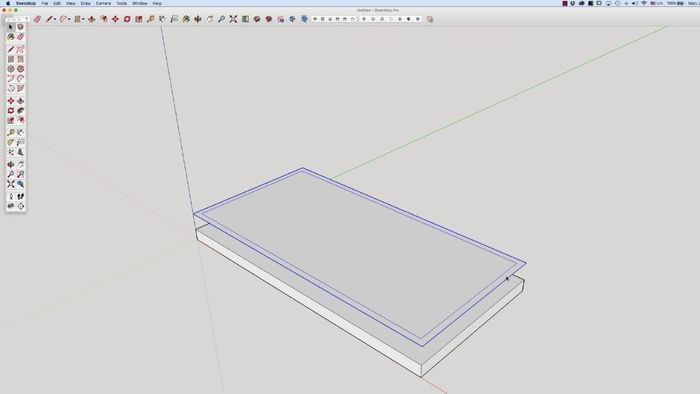The width and height of the screenshot is (700, 394).
Task: Click the Zoom Extents icon in top toolbar
Action: (233, 19)
